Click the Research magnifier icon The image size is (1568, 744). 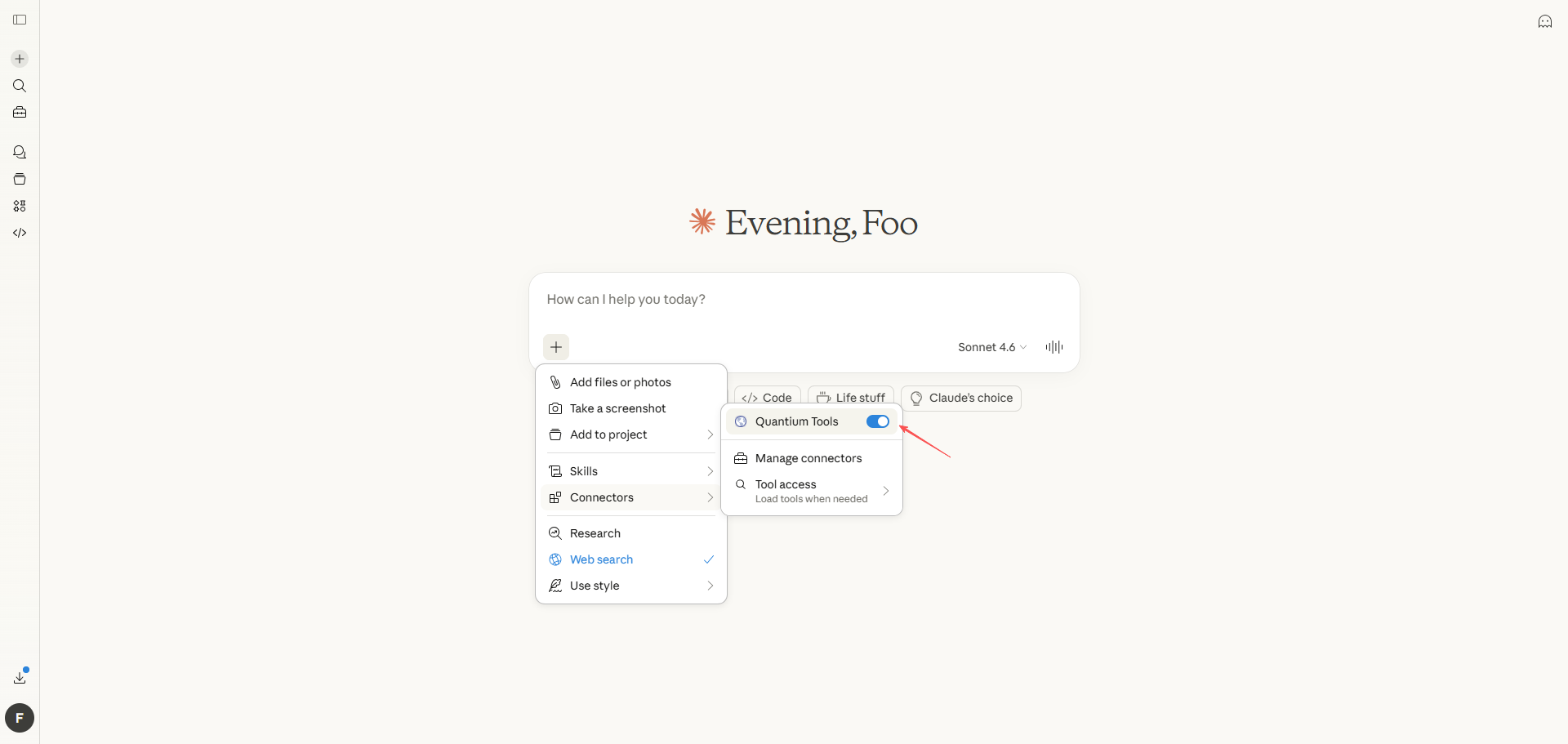tap(555, 533)
